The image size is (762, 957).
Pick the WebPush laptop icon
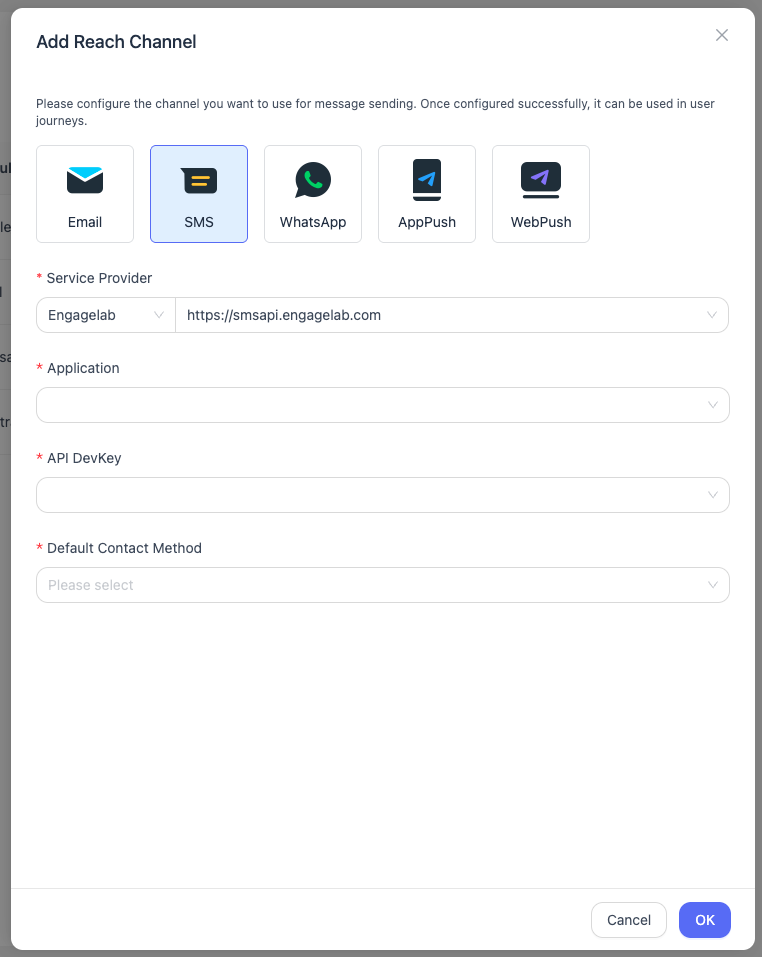[541, 180]
